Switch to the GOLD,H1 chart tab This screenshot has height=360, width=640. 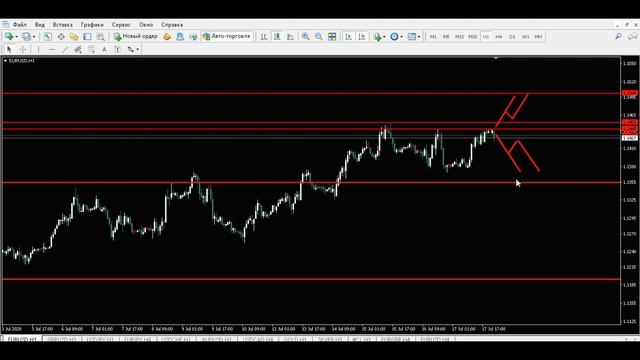pos(295,339)
